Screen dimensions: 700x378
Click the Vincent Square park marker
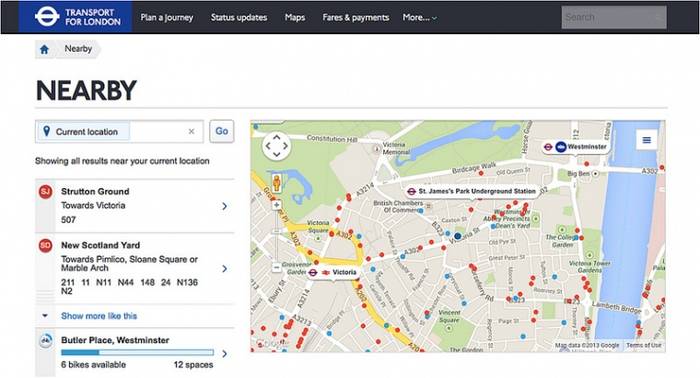(x=449, y=328)
